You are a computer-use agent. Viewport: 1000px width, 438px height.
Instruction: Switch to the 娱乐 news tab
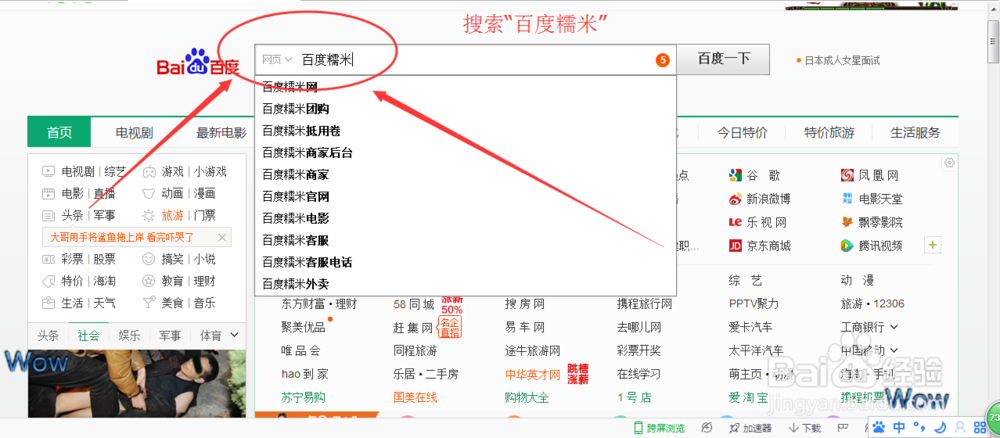(x=129, y=335)
